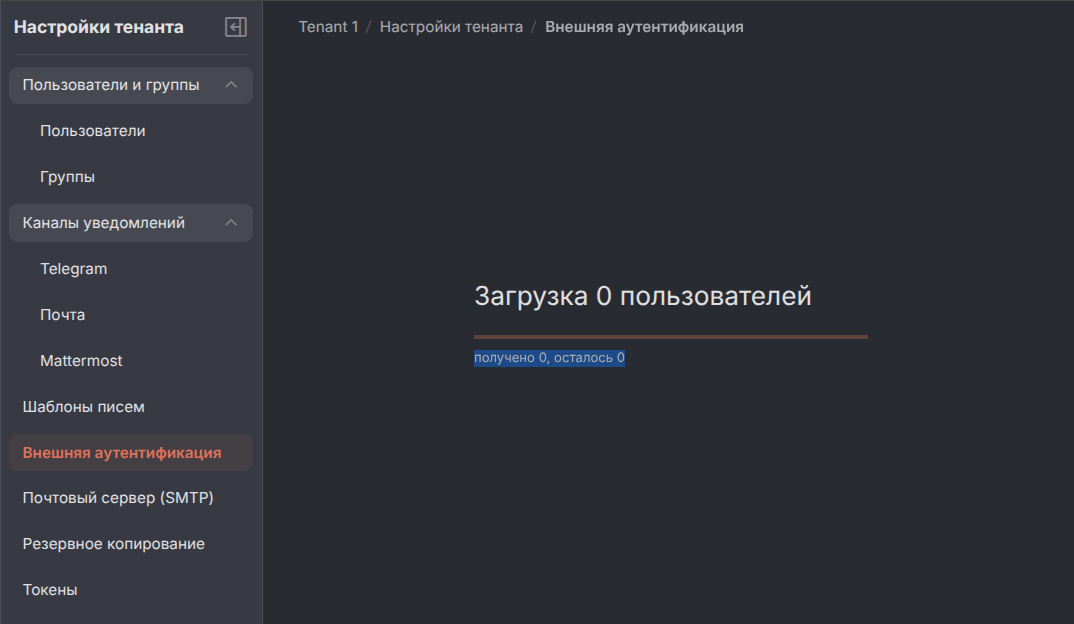Open the Пользователи page in sidebar
Image resolution: width=1074 pixels, height=624 pixels.
93,131
